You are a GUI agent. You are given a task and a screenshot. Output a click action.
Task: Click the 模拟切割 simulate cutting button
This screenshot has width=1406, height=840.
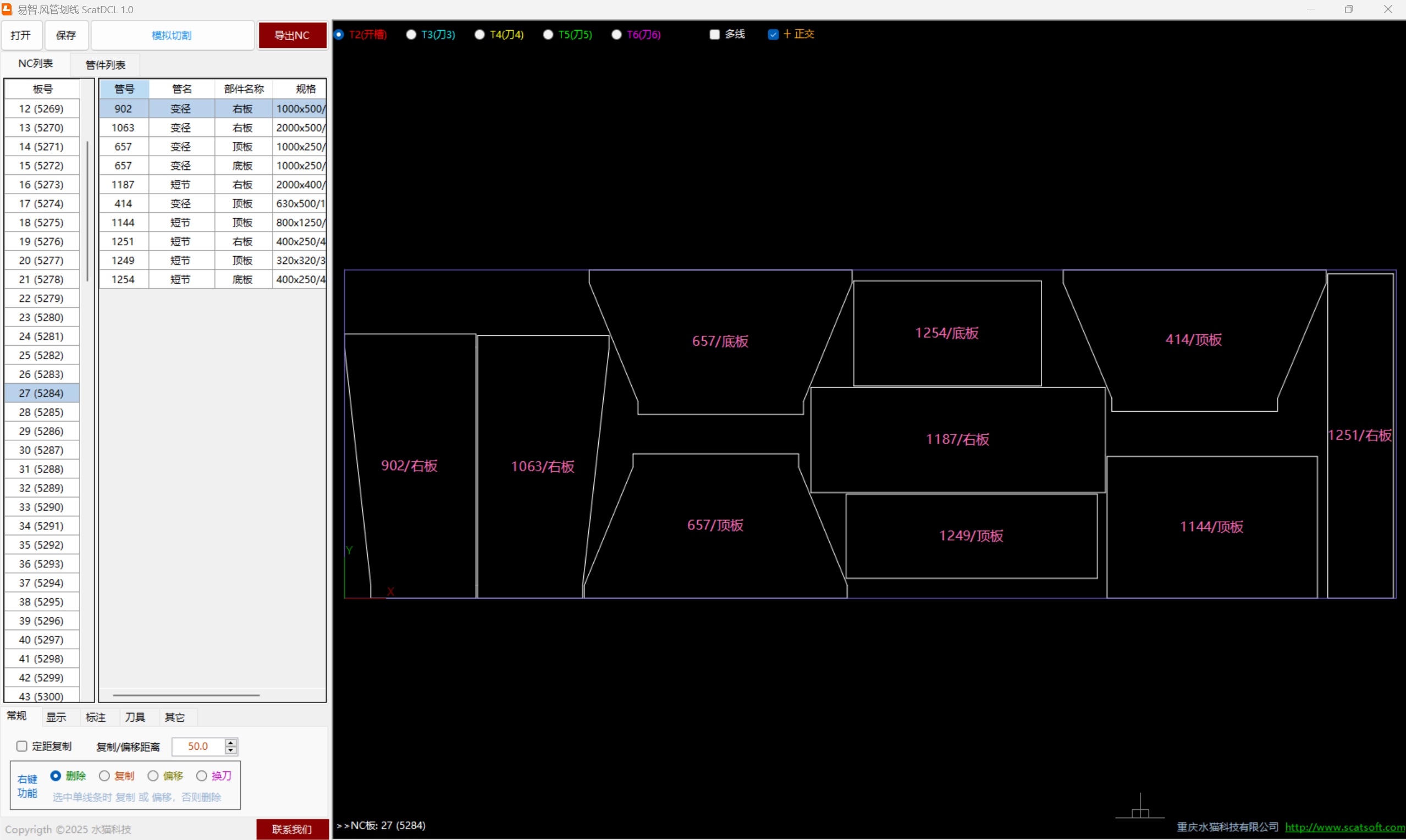pyautogui.click(x=172, y=35)
